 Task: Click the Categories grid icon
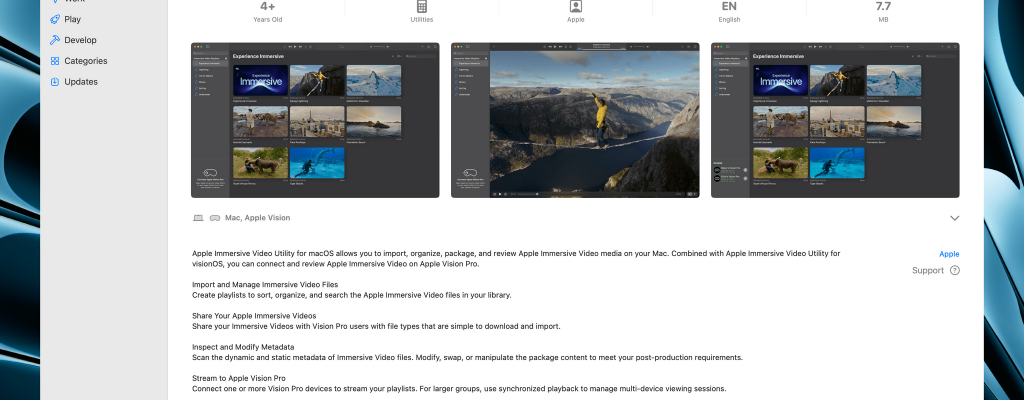tap(55, 61)
